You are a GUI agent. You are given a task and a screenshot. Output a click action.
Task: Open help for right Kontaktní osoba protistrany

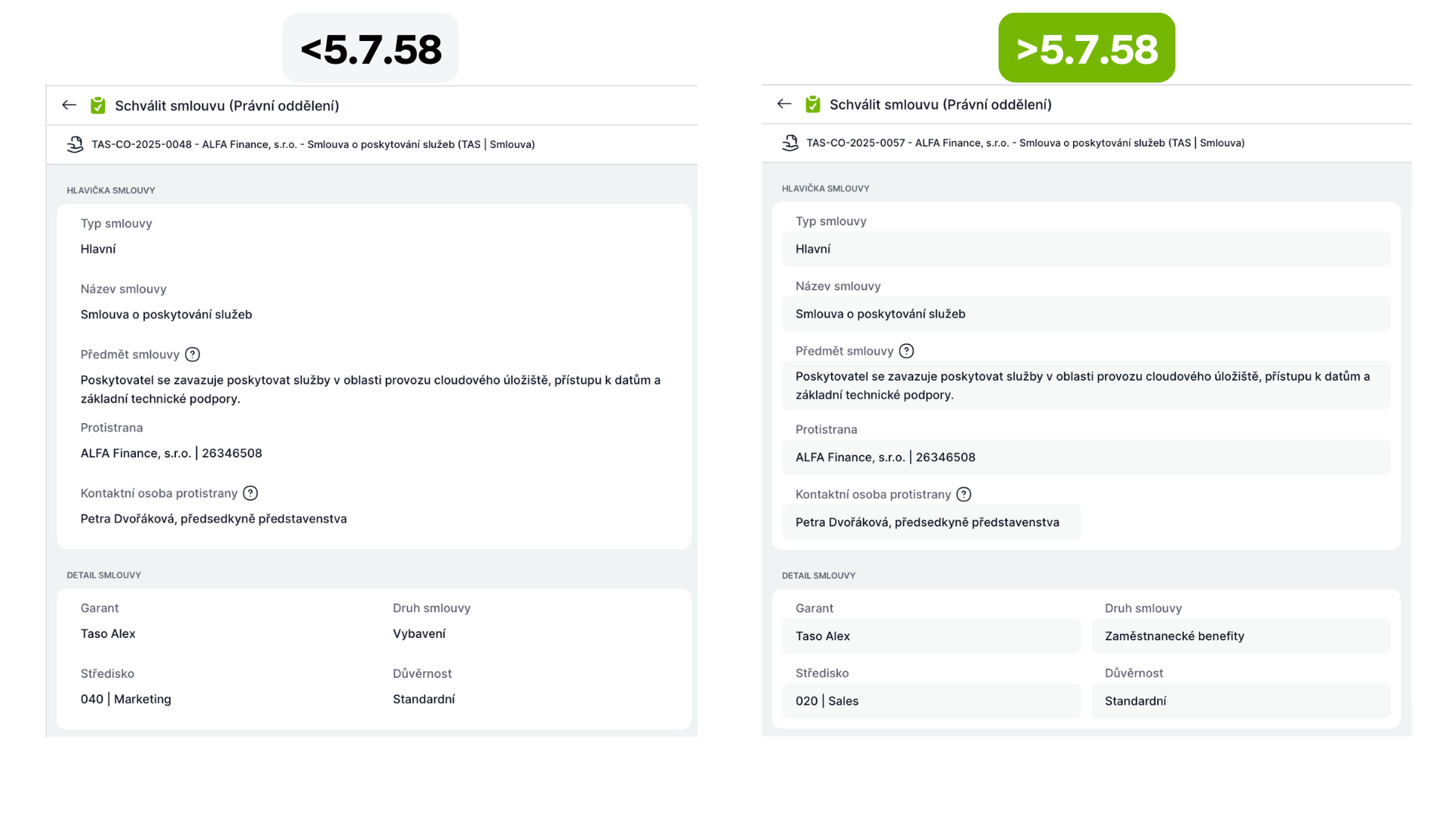pos(964,494)
